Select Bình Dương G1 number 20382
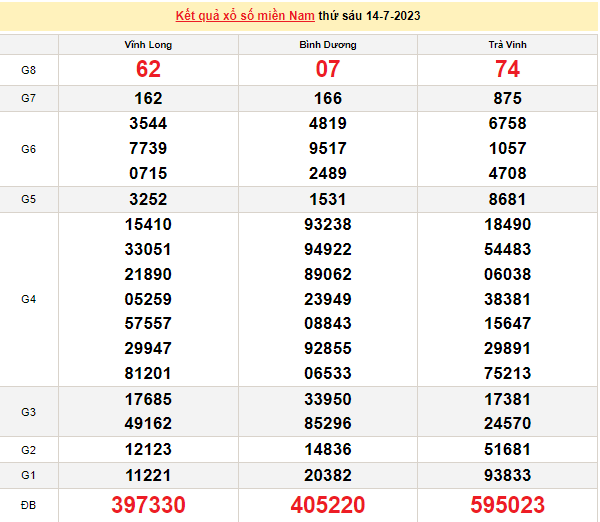Image resolution: width=600 pixels, height=522 pixels. 328,475
